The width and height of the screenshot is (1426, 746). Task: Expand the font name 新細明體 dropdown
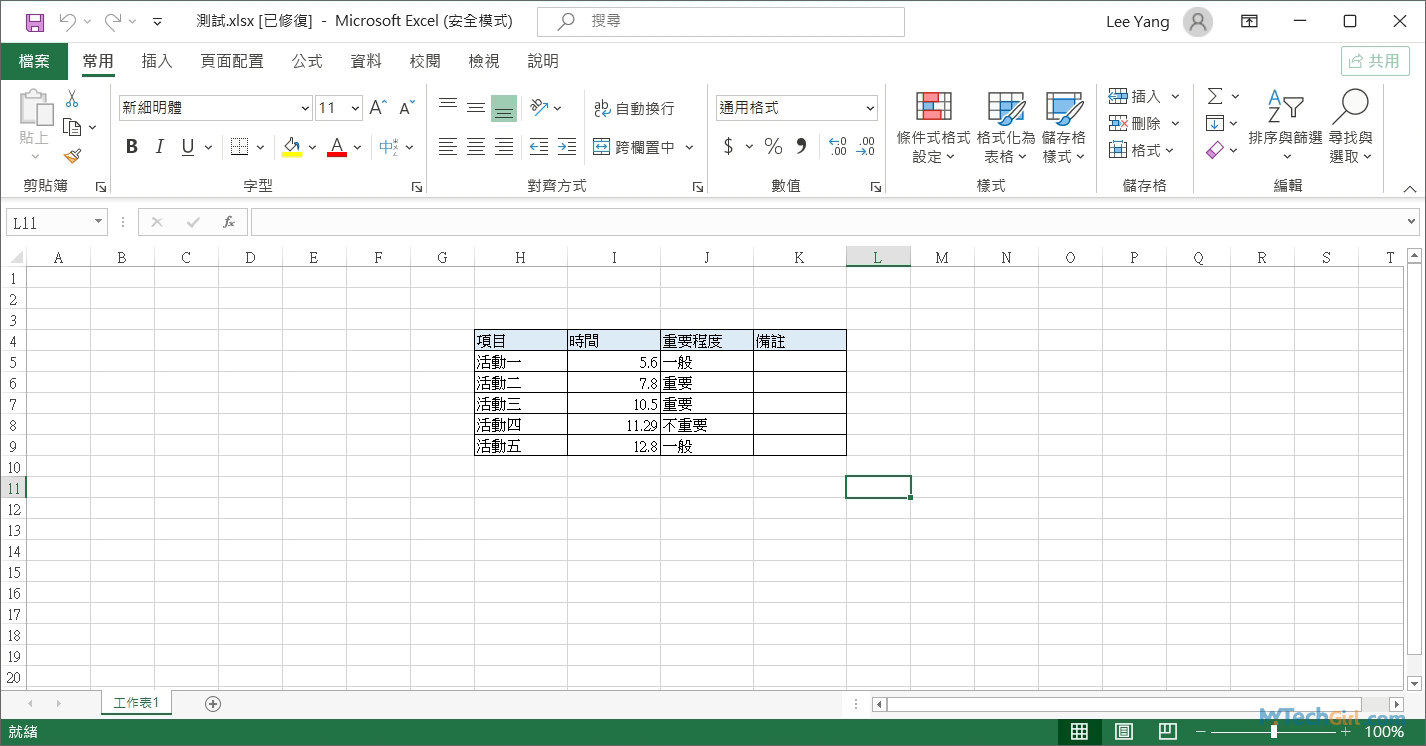pos(305,108)
